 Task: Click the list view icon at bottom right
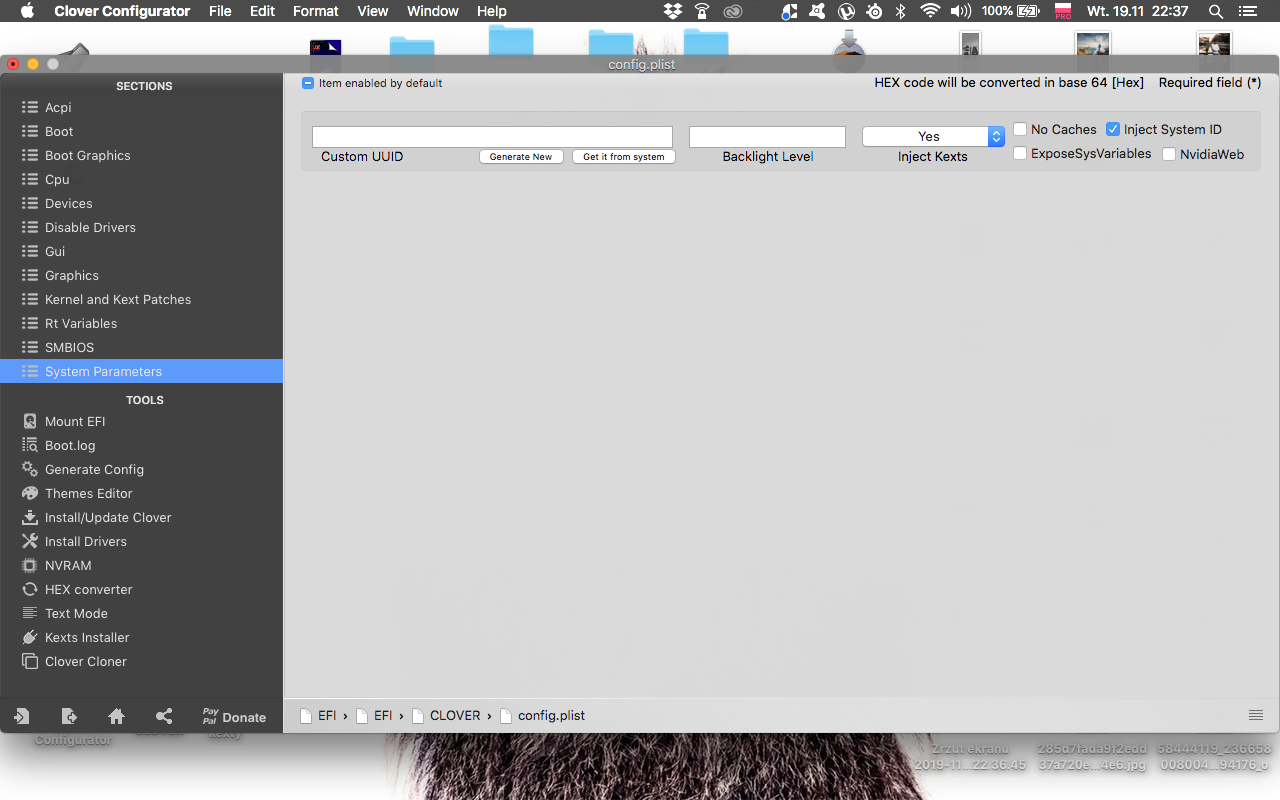1256,715
